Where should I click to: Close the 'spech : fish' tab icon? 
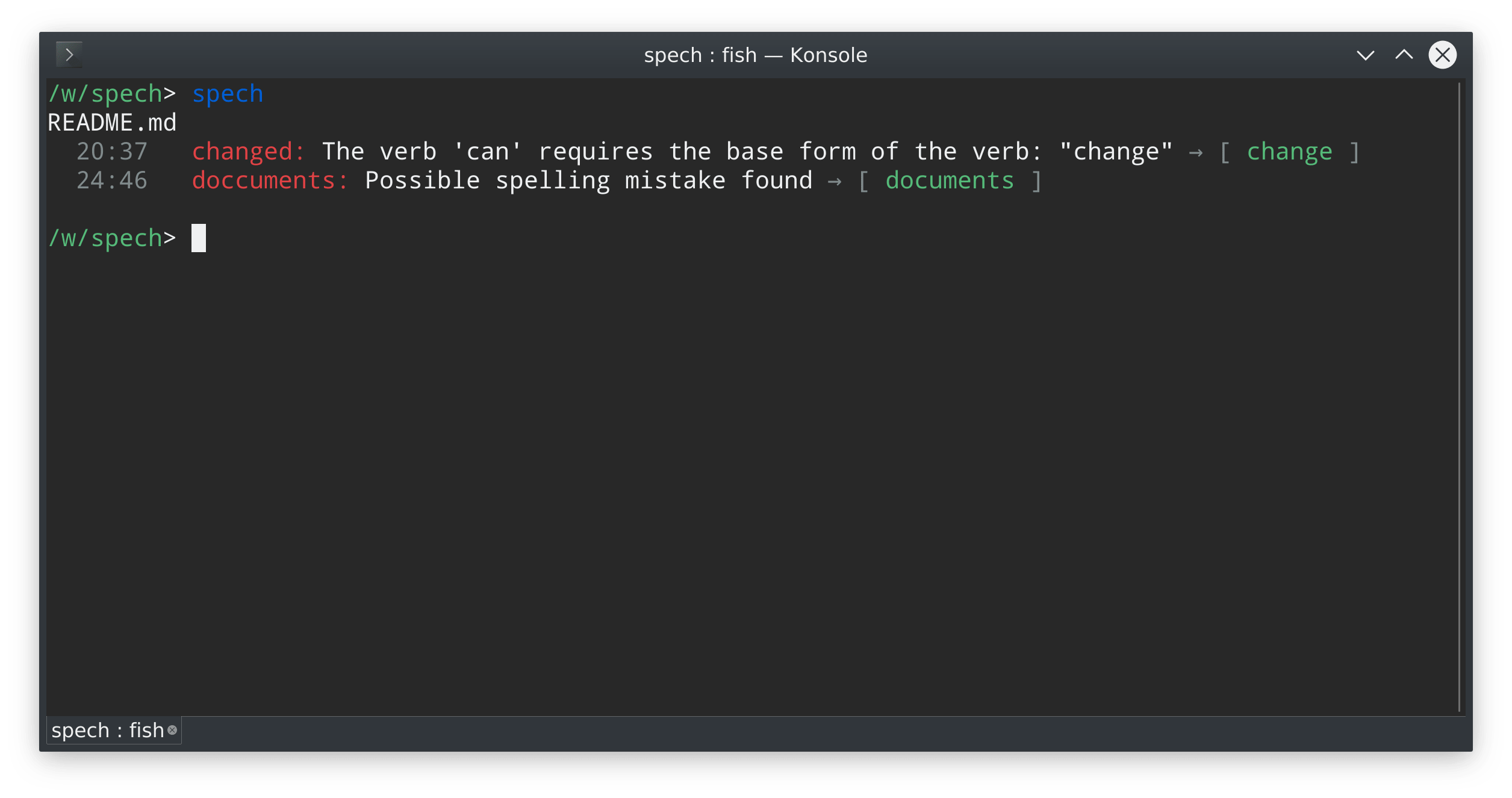click(x=172, y=730)
